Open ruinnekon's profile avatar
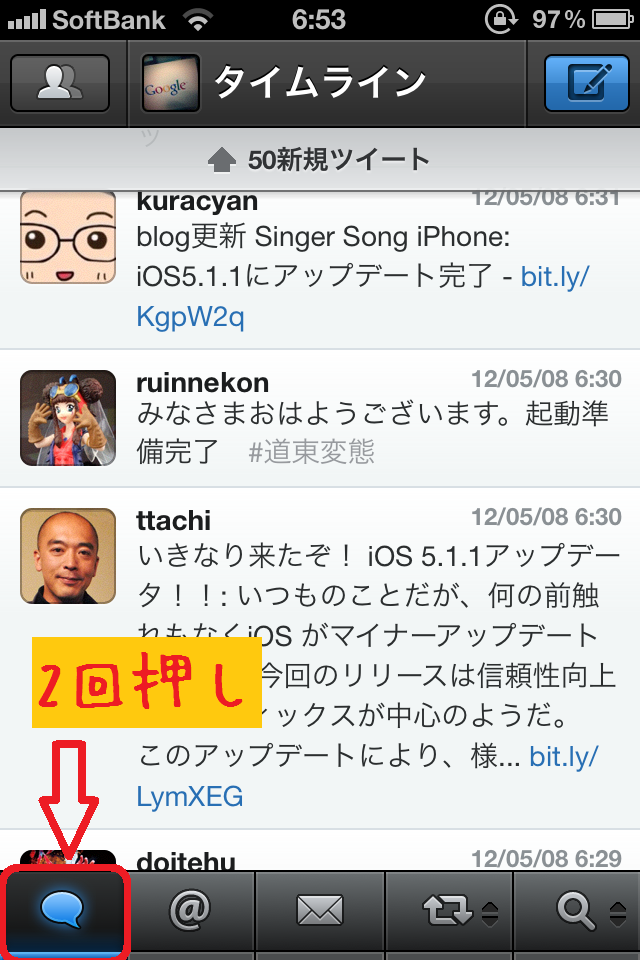The width and height of the screenshot is (640, 960). 68,418
